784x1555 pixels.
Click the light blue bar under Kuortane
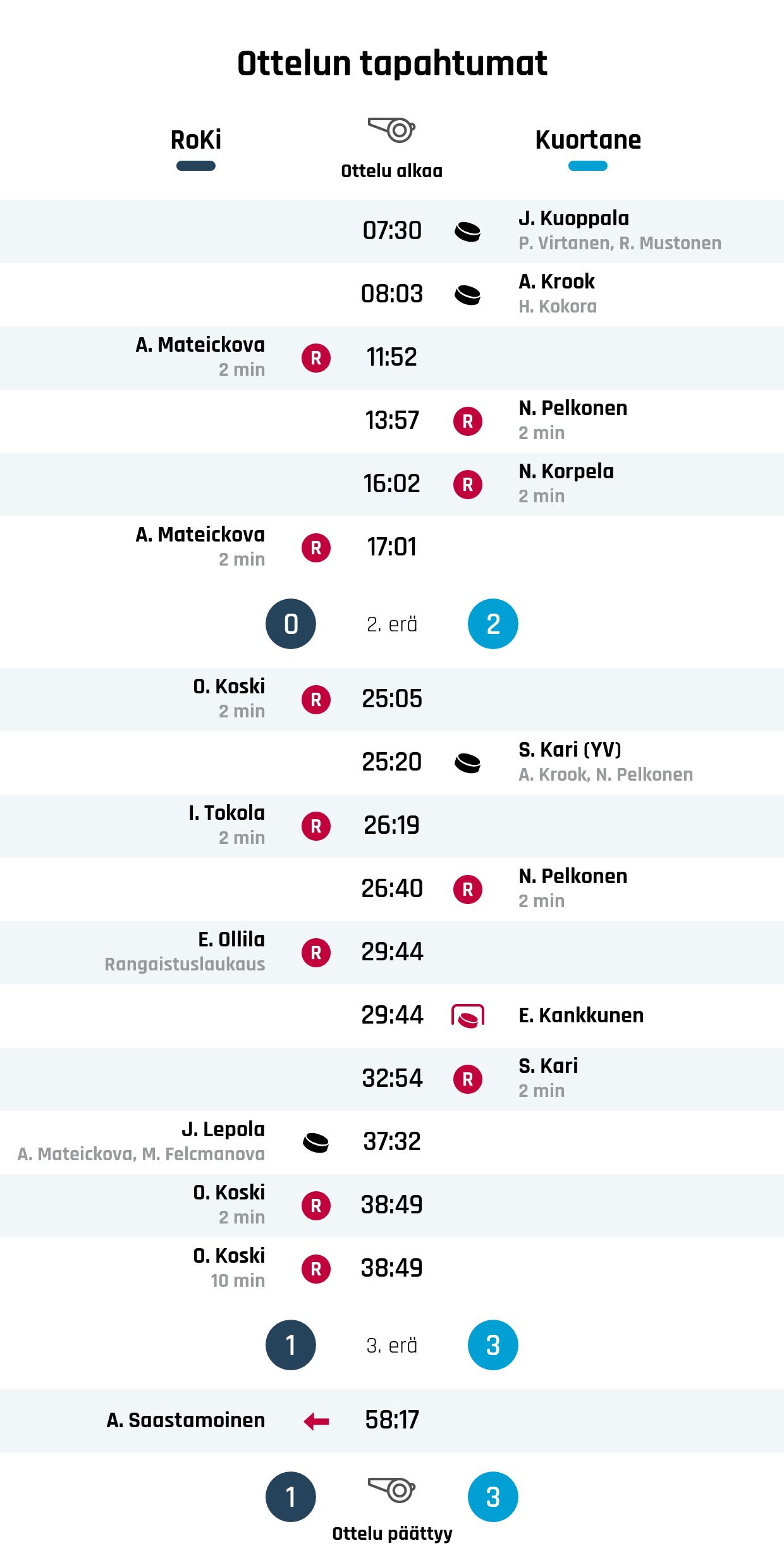588,166
